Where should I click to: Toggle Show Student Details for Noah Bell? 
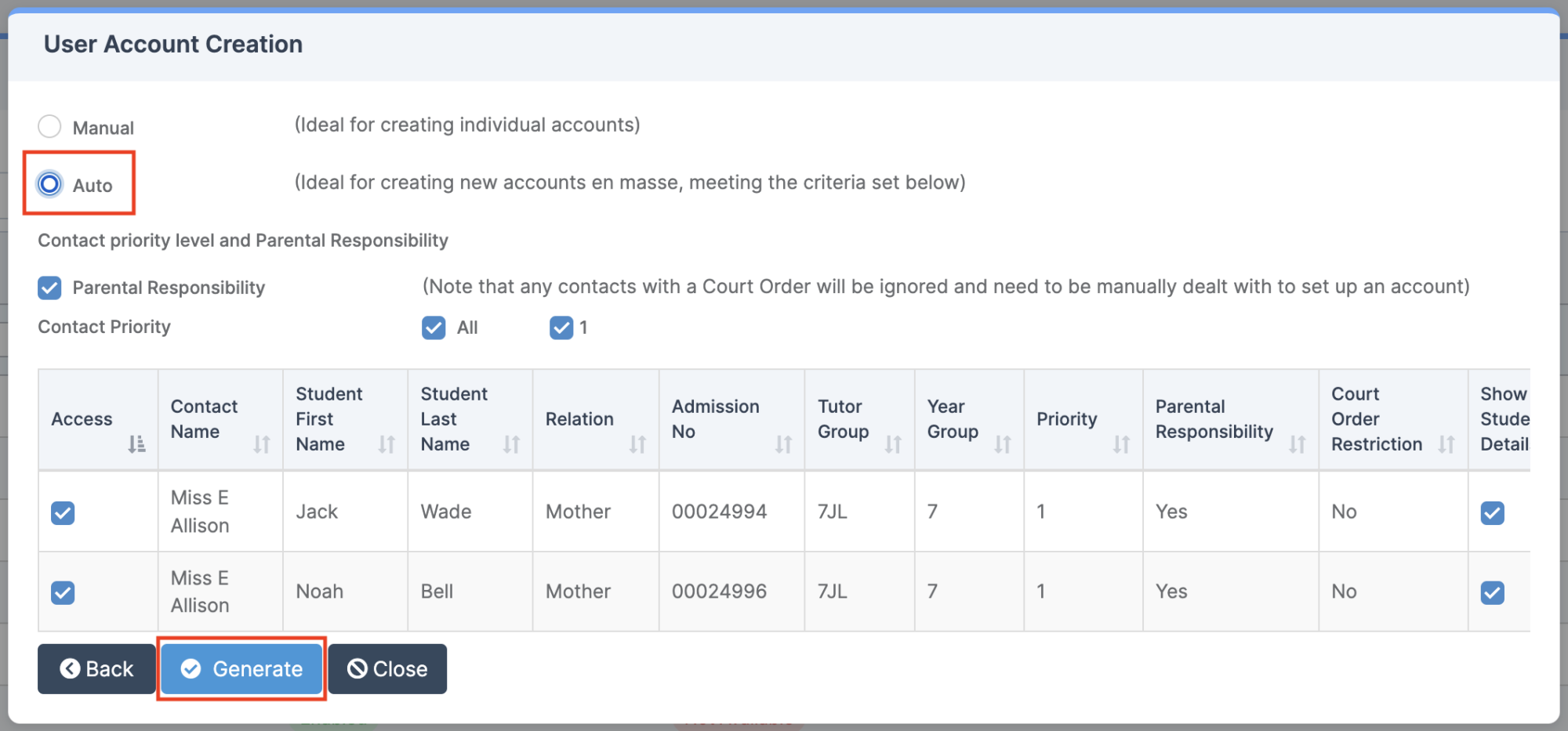[1492, 592]
